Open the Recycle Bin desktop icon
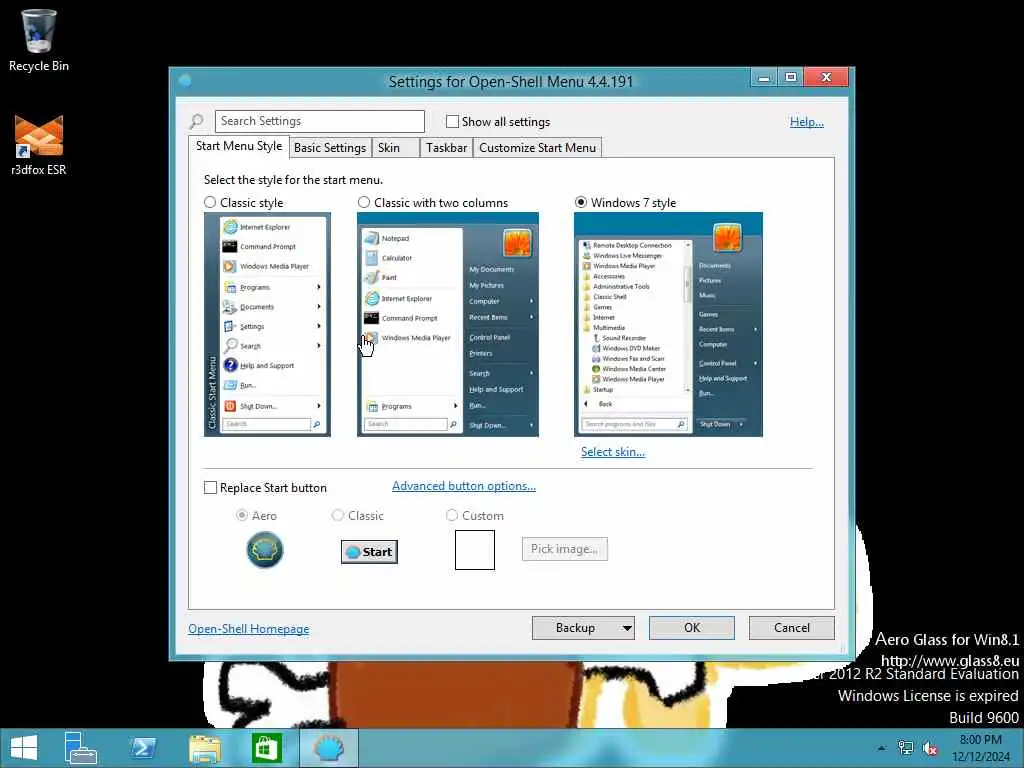This screenshot has width=1024, height=768. click(39, 40)
